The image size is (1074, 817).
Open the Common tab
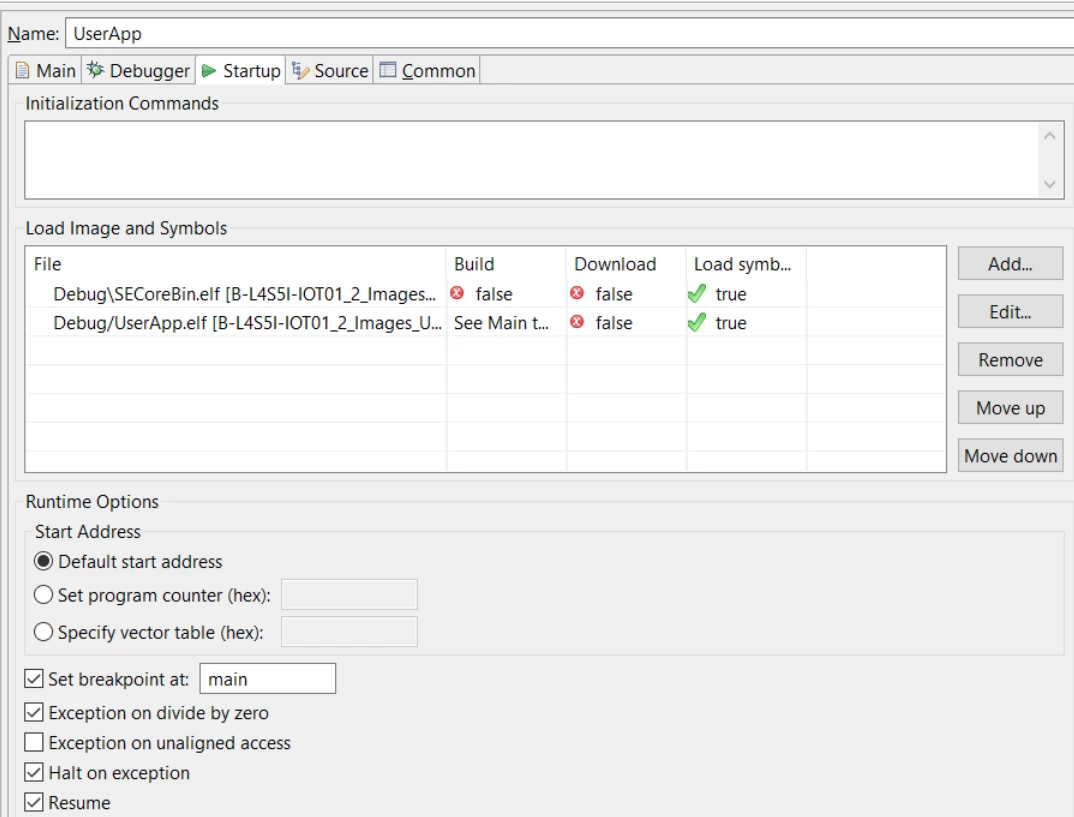click(427, 71)
